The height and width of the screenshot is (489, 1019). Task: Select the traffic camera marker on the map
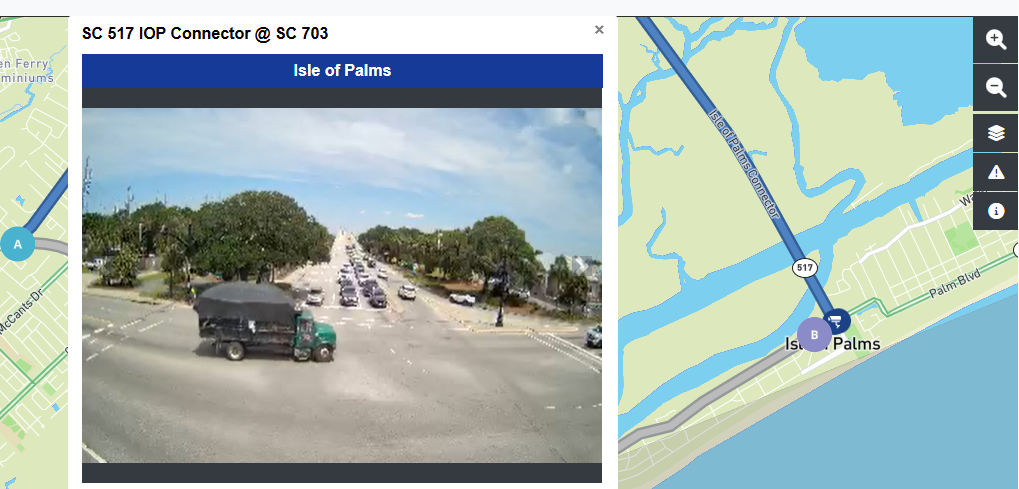point(837,321)
